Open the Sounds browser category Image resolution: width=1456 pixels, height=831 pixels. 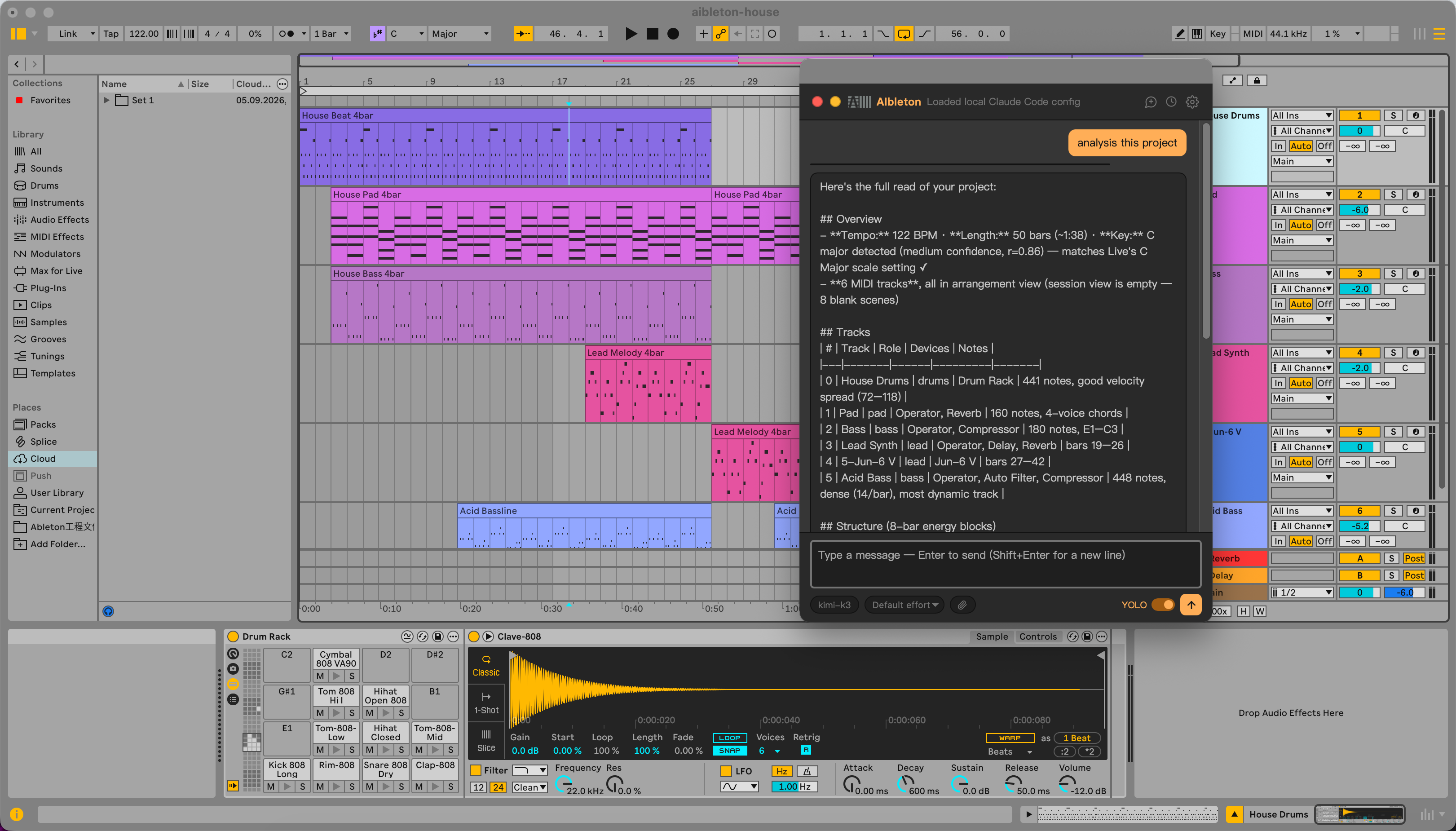(x=46, y=168)
